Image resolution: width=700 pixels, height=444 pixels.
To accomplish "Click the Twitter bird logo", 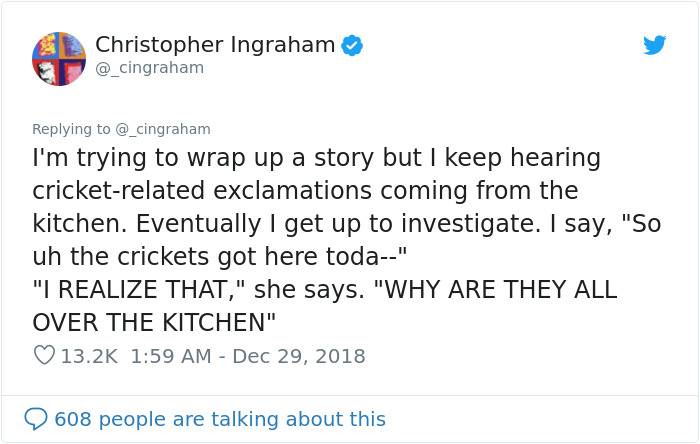I will coord(654,45).
